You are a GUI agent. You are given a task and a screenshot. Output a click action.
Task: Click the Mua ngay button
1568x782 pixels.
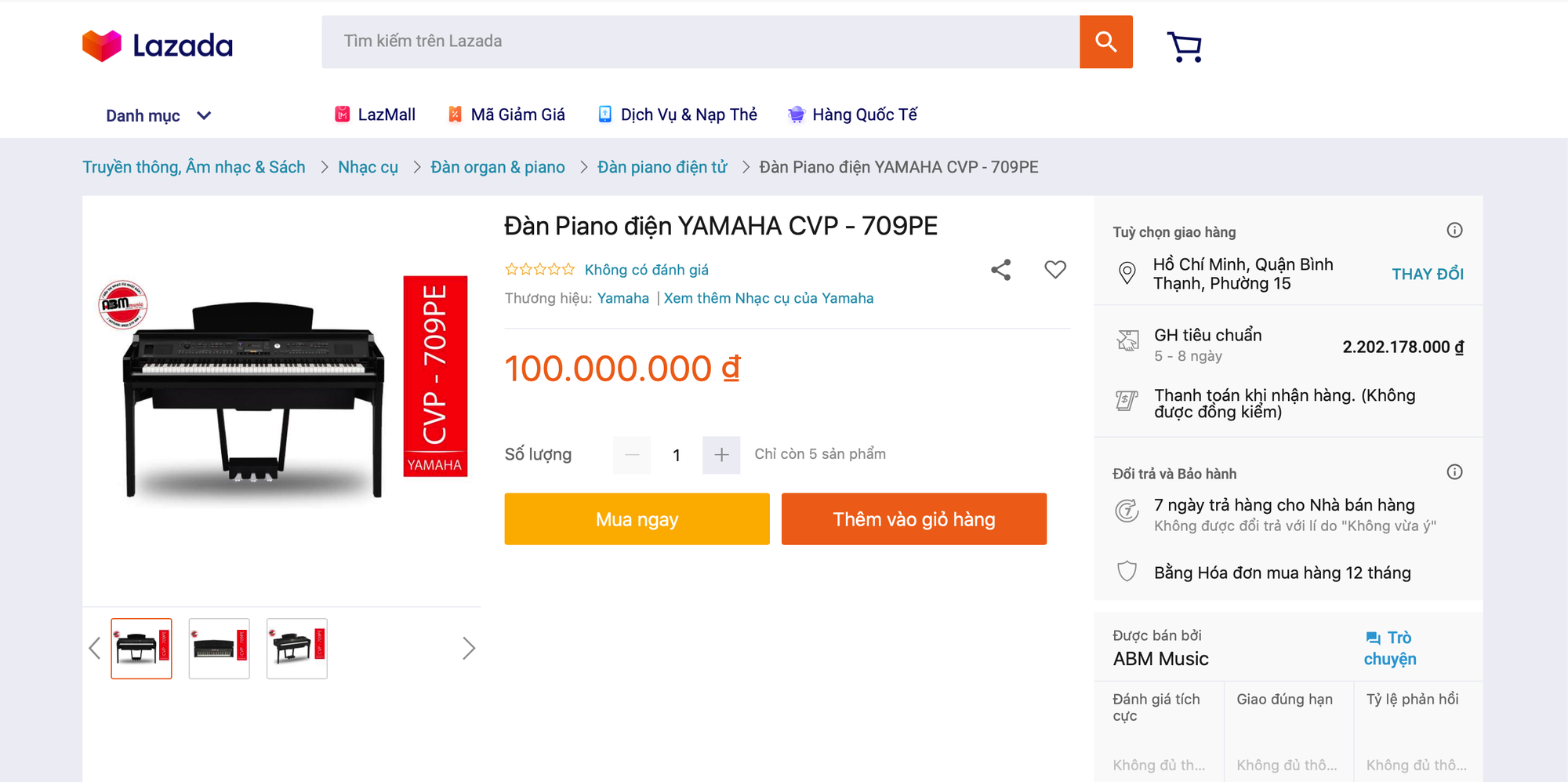pyautogui.click(x=637, y=519)
